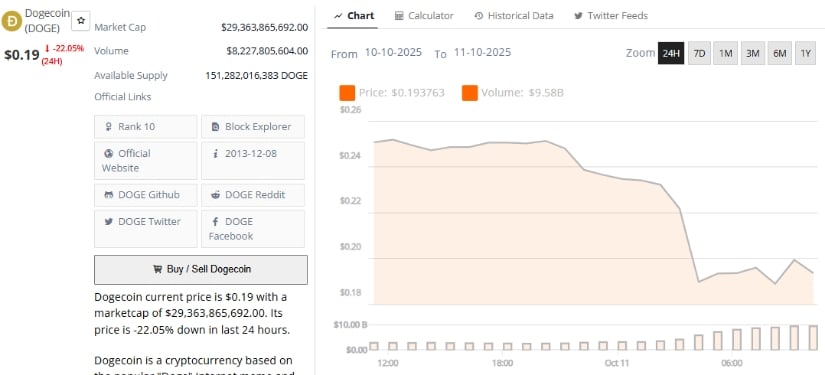Click the last volume bar in the chart
The width and height of the screenshot is (825, 375).
tap(813, 338)
